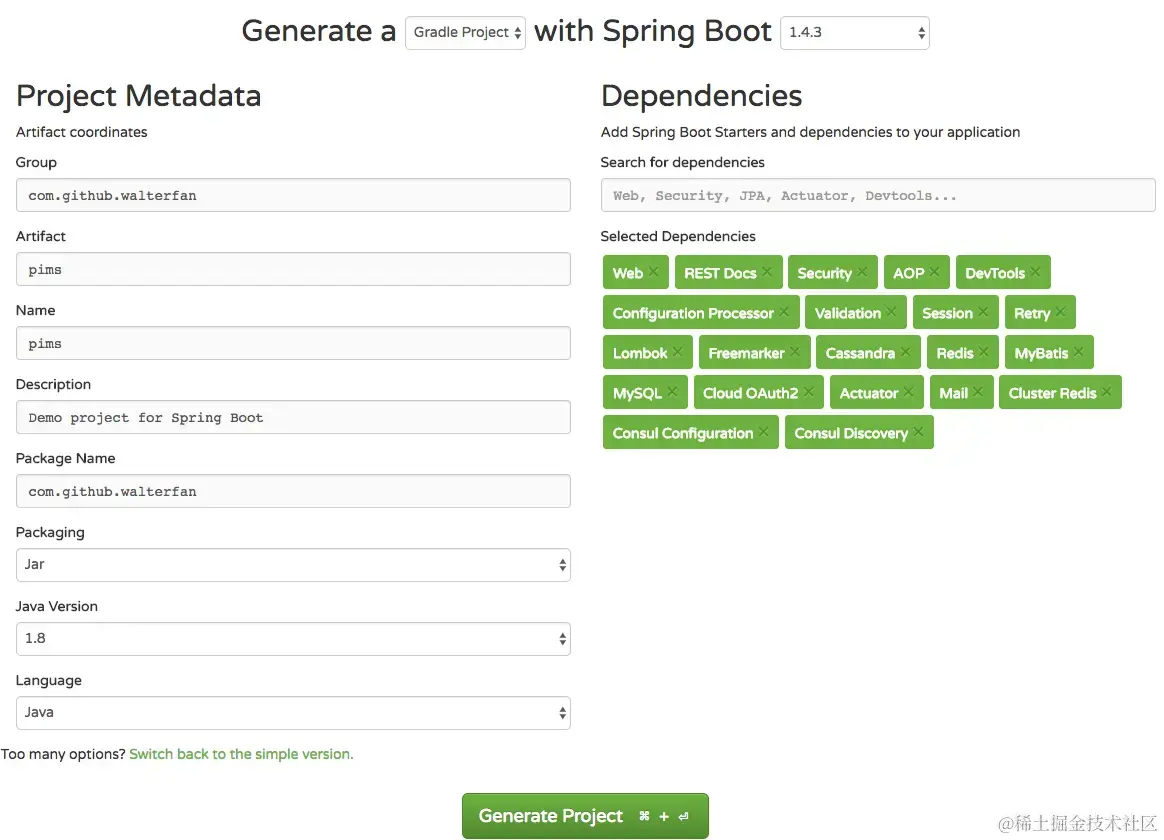Click the Generate Project button
Viewport: 1164px width, 840px height.
(x=585, y=815)
